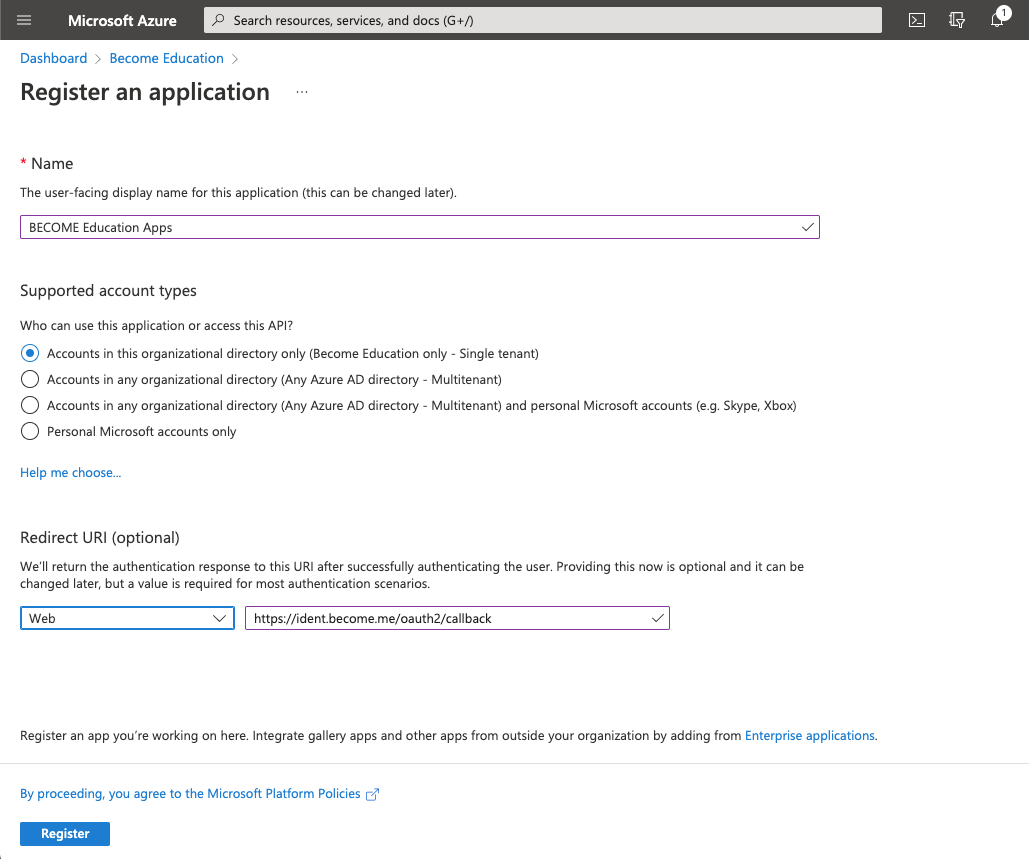Select the Single tenant account option
The width and height of the screenshot is (1029, 859).
tap(30, 353)
